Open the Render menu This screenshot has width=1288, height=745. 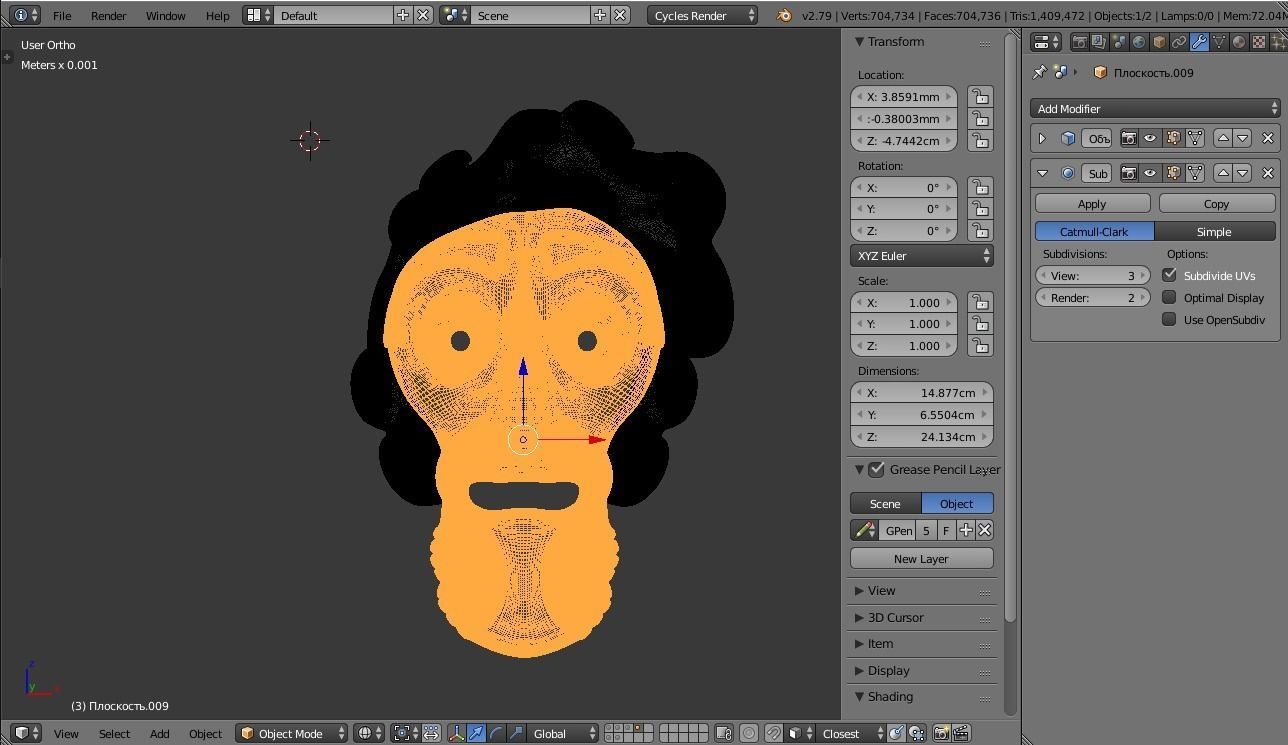(x=109, y=15)
